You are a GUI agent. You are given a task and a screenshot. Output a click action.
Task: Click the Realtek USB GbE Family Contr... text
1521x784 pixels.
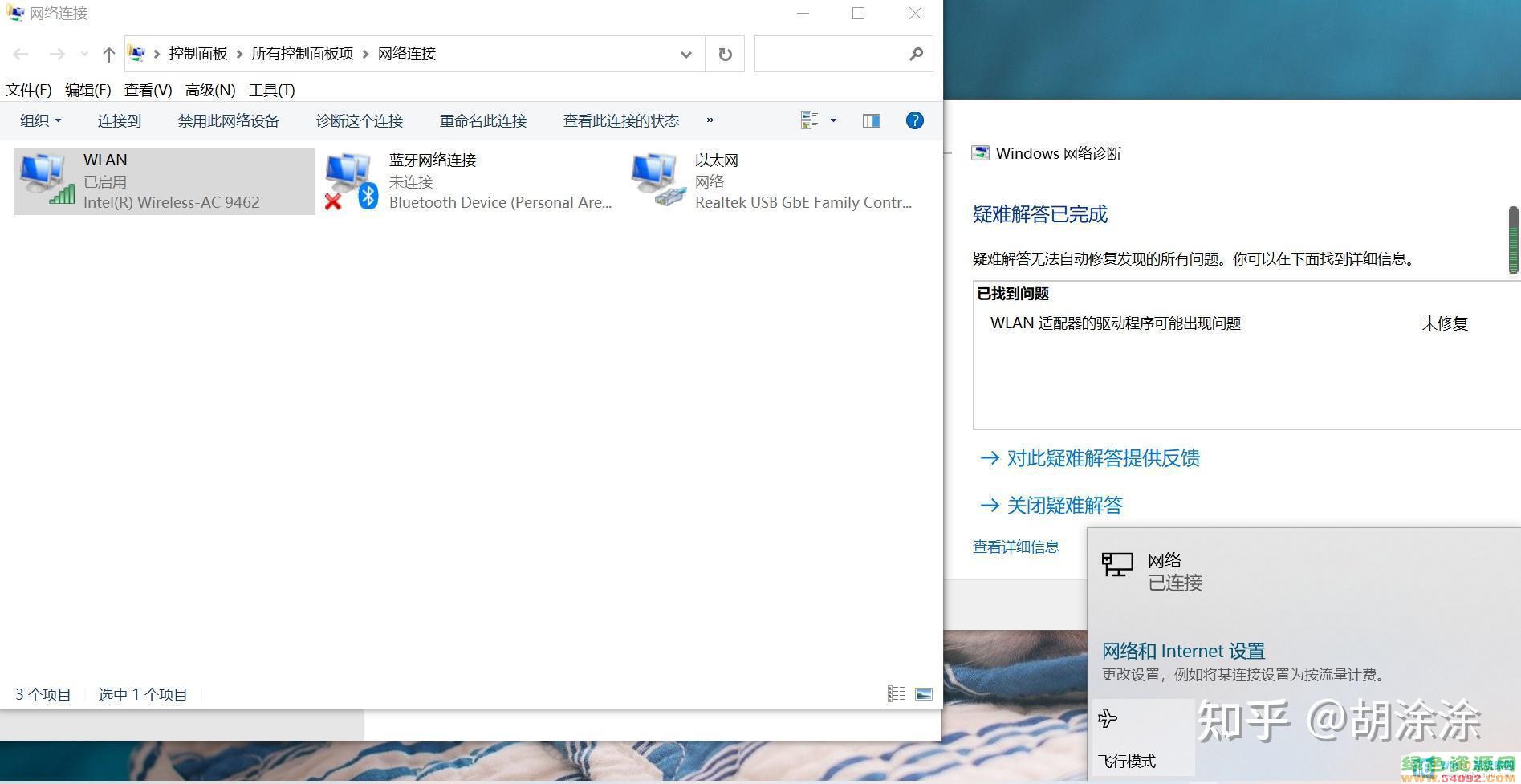click(x=803, y=202)
